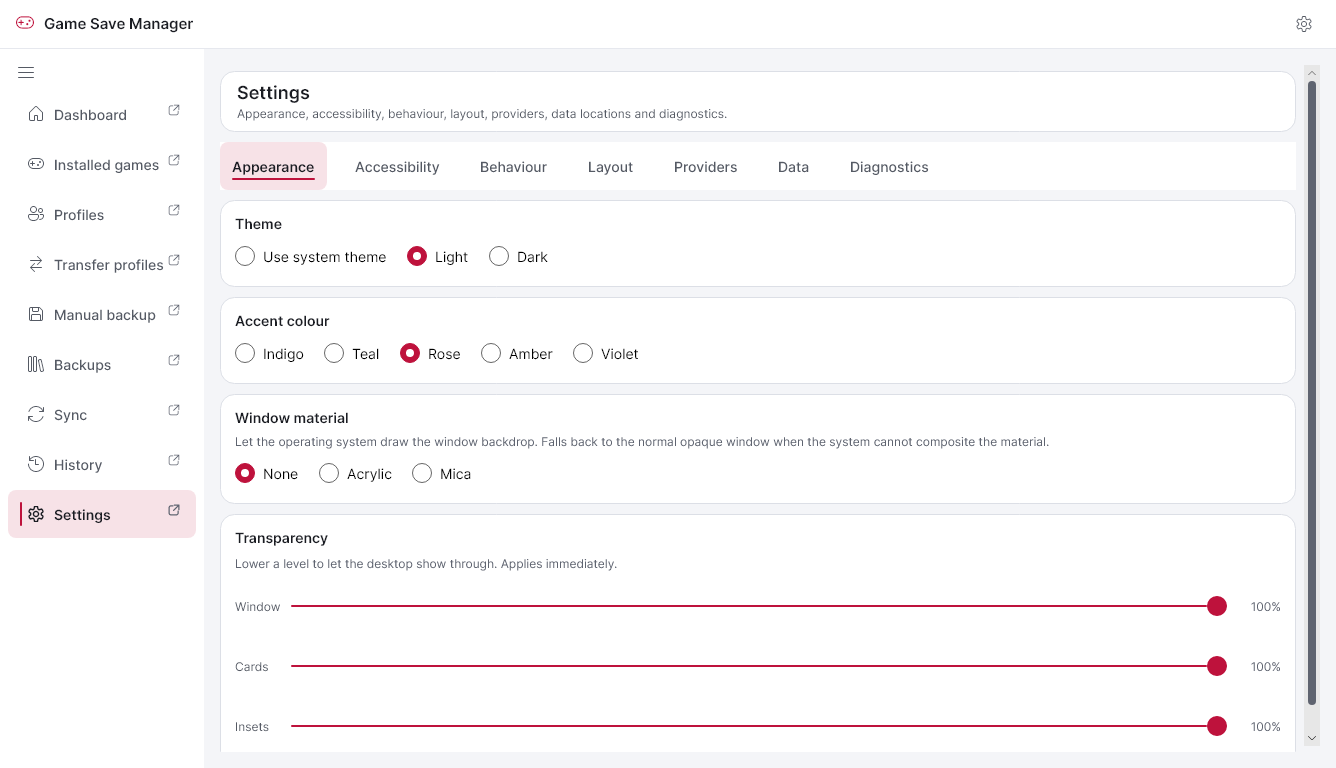This screenshot has width=1336, height=768.
Task: Switch to the Diagnostics tab
Action: pos(889,167)
